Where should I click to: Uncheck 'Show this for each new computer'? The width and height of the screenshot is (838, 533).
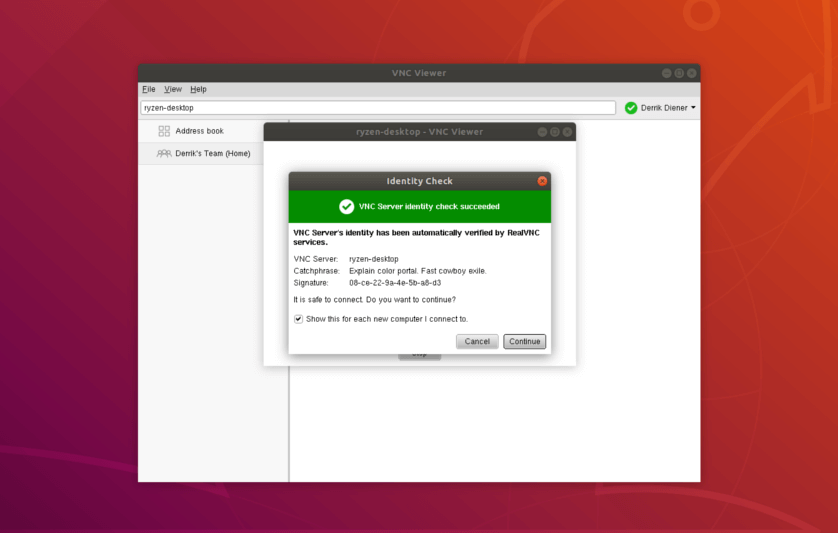(x=298, y=319)
